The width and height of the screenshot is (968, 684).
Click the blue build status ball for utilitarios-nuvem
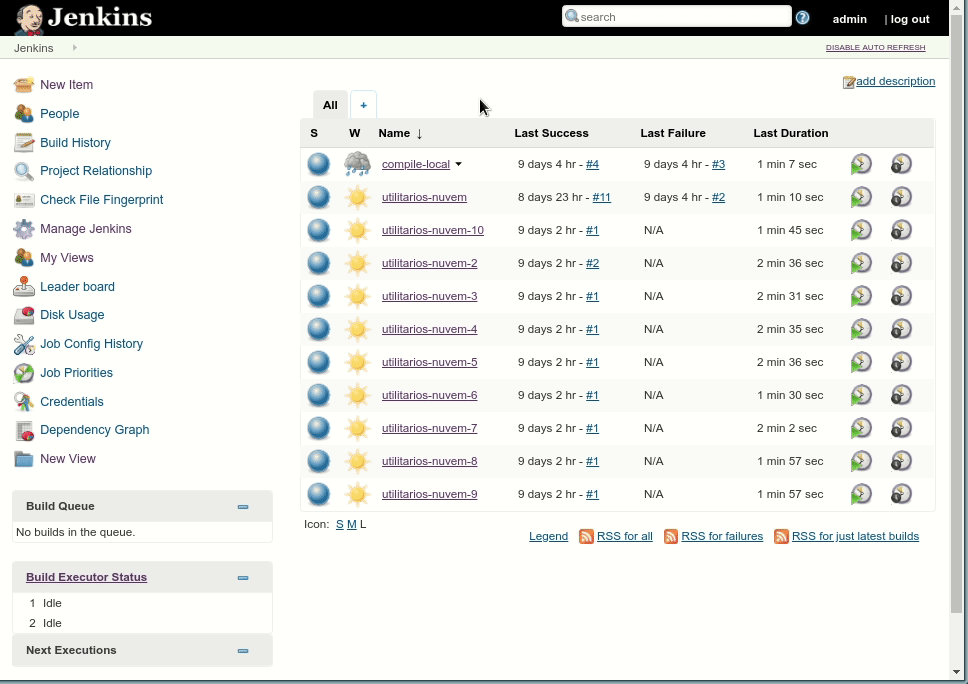pos(318,196)
